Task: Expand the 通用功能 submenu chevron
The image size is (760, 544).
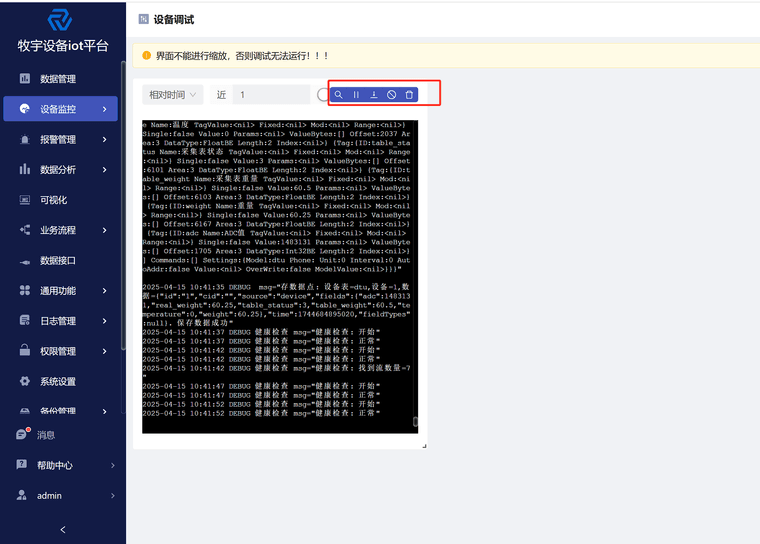Action: pos(104,291)
